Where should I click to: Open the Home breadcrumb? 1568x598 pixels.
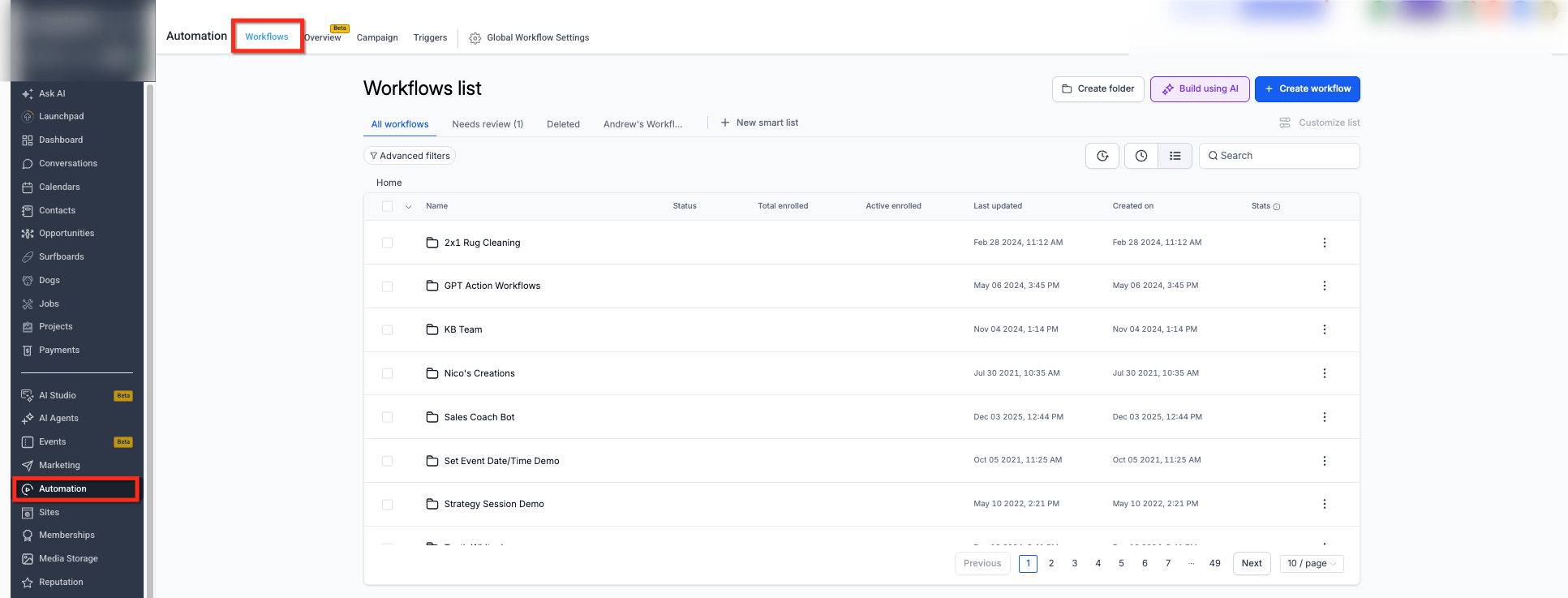(x=389, y=183)
